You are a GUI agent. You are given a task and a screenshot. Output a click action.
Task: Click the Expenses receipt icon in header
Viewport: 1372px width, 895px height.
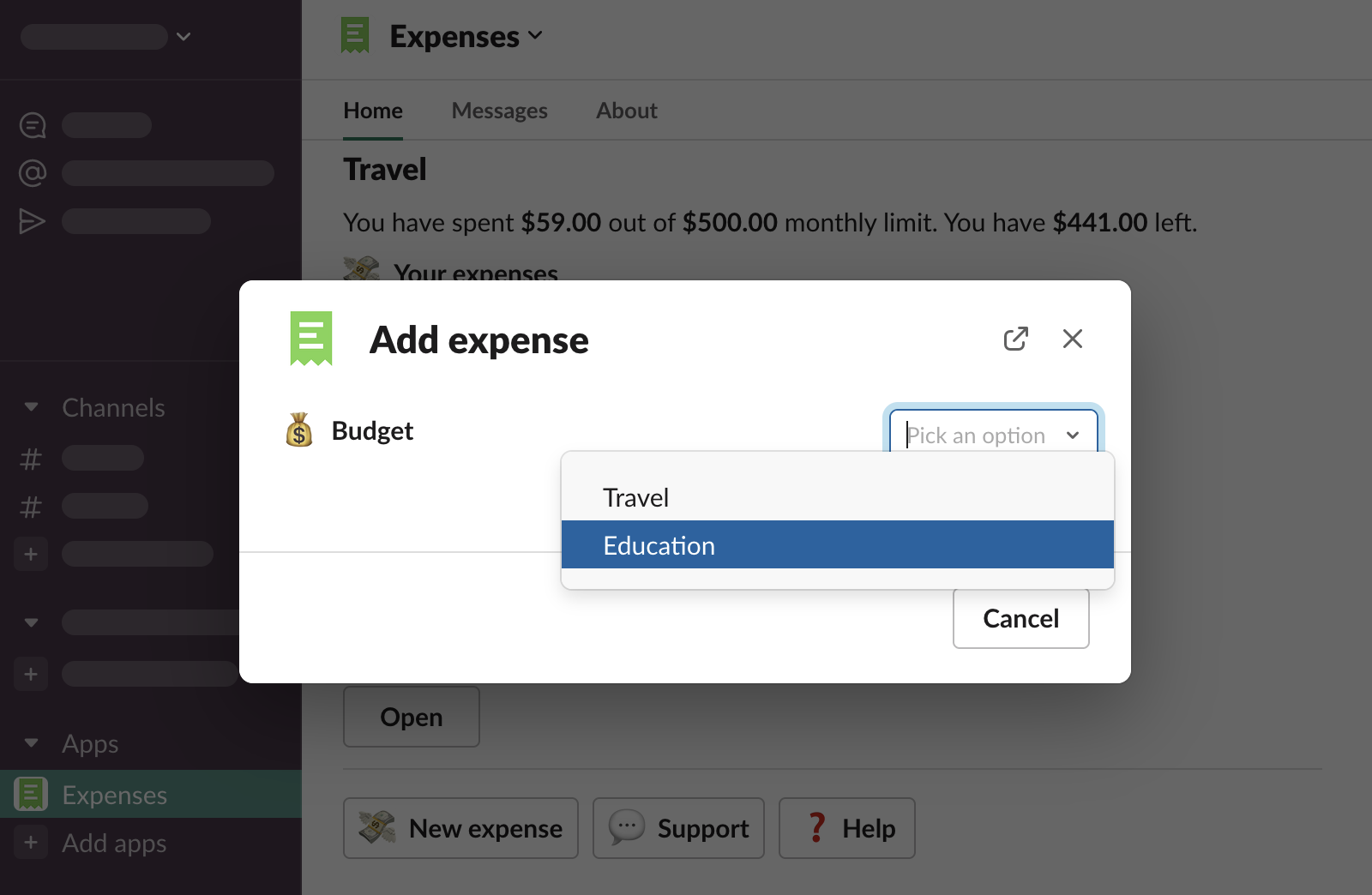[355, 36]
